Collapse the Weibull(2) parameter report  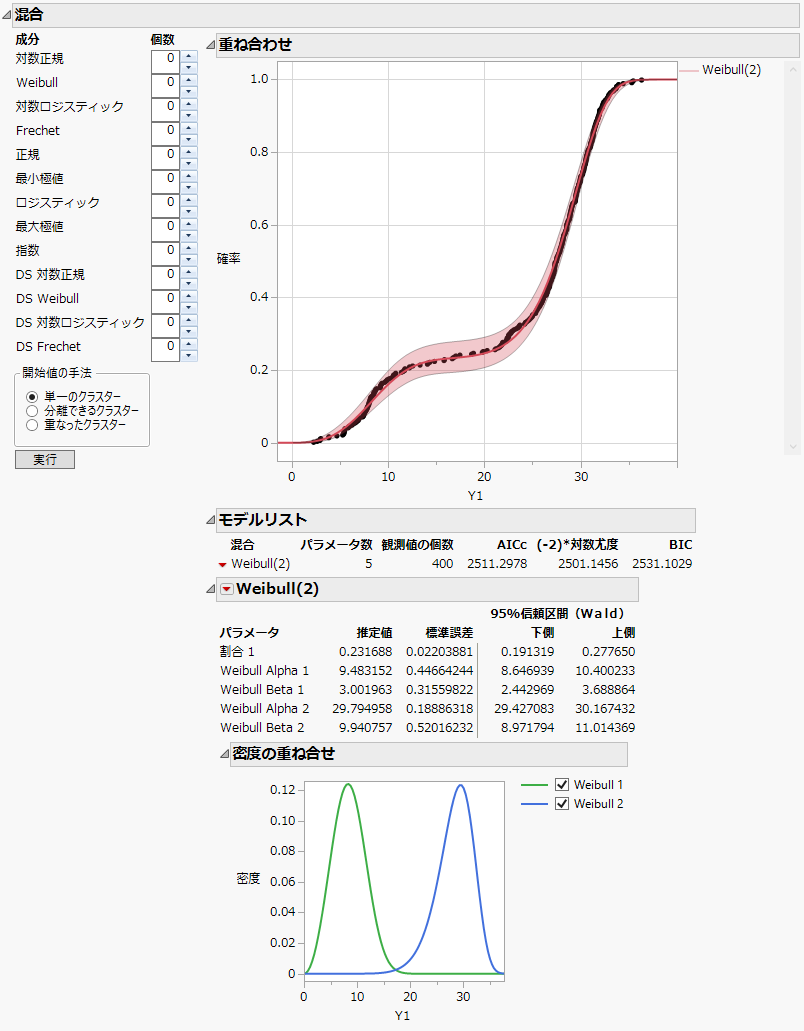[210, 588]
